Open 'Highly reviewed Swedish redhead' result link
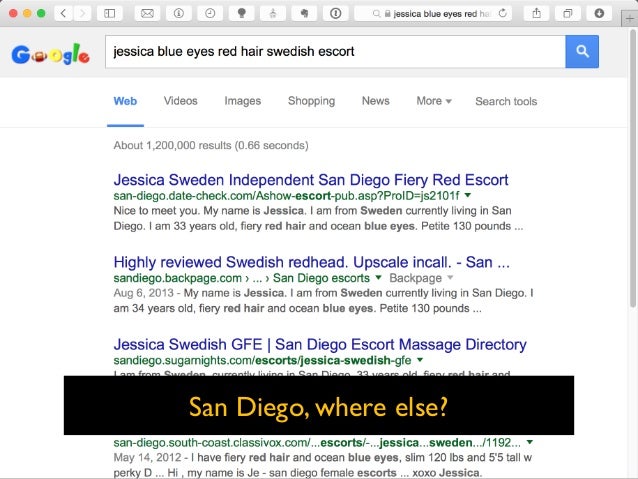Viewport: 638px width, 479px height. click(x=312, y=262)
